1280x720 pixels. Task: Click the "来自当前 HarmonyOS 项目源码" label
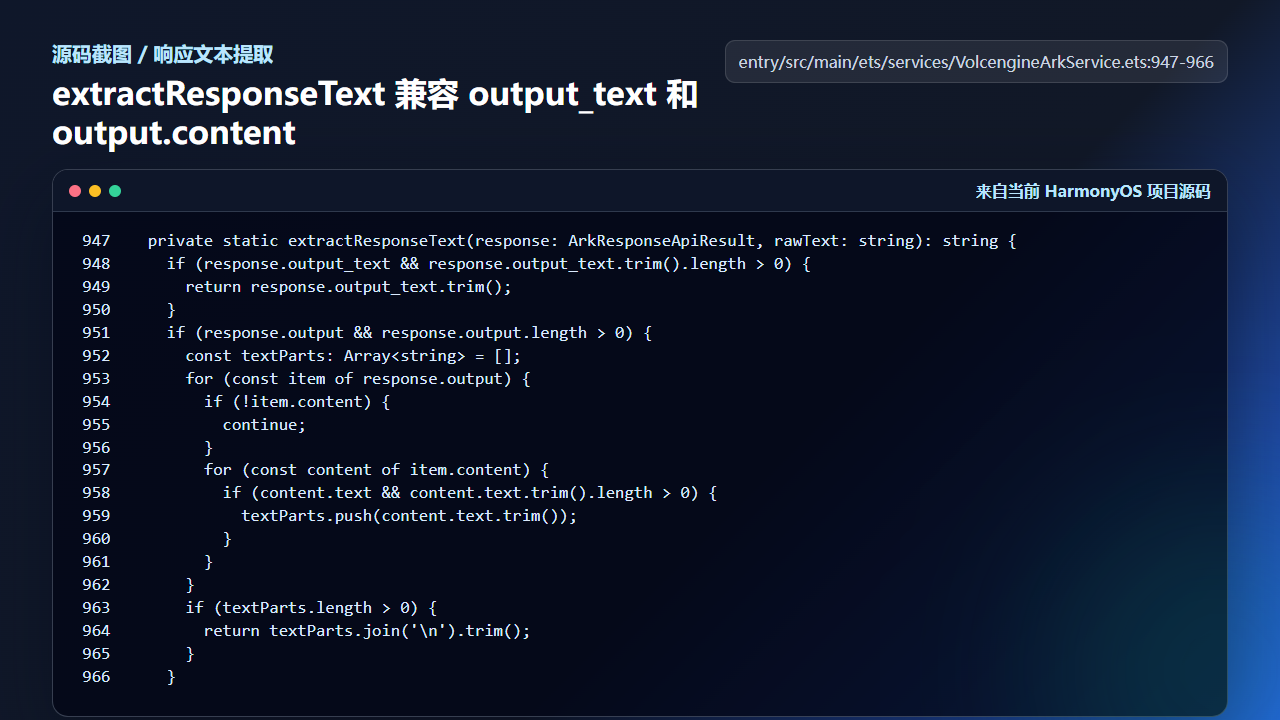click(x=1093, y=192)
